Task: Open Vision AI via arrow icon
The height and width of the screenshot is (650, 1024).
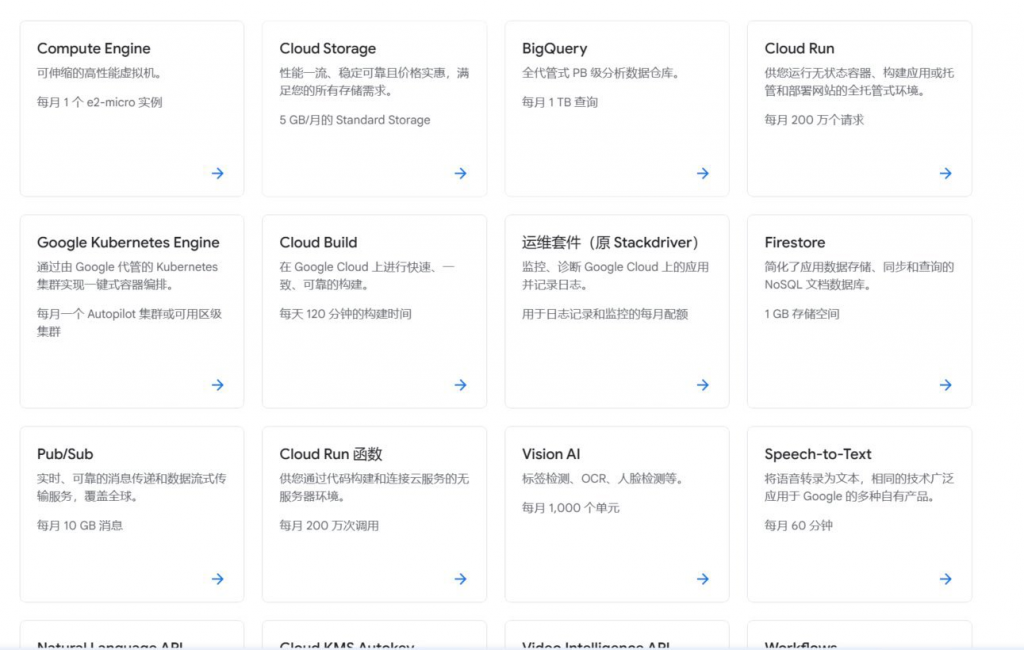Action: (x=702, y=579)
